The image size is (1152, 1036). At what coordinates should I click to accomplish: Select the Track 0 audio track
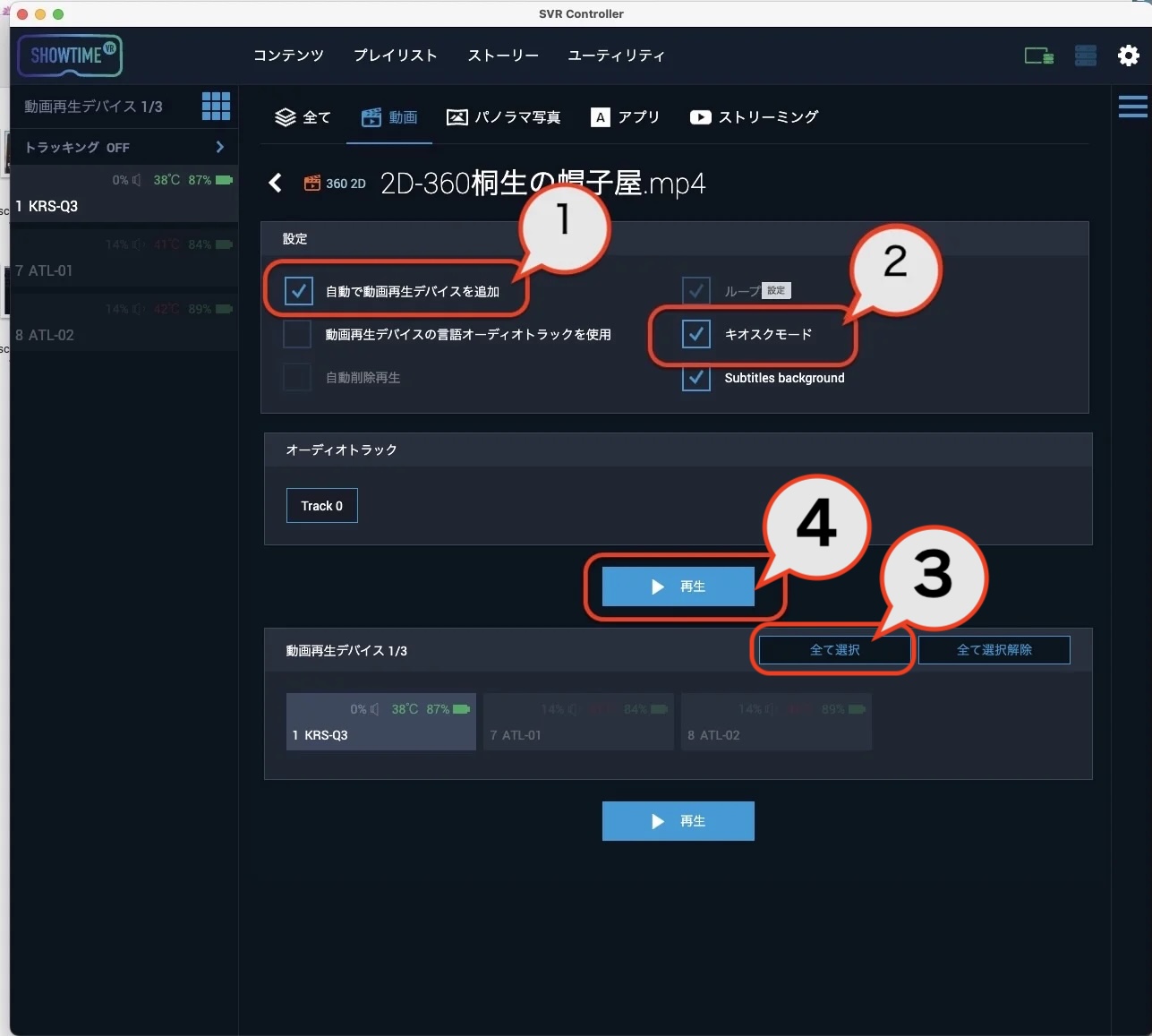coord(321,506)
